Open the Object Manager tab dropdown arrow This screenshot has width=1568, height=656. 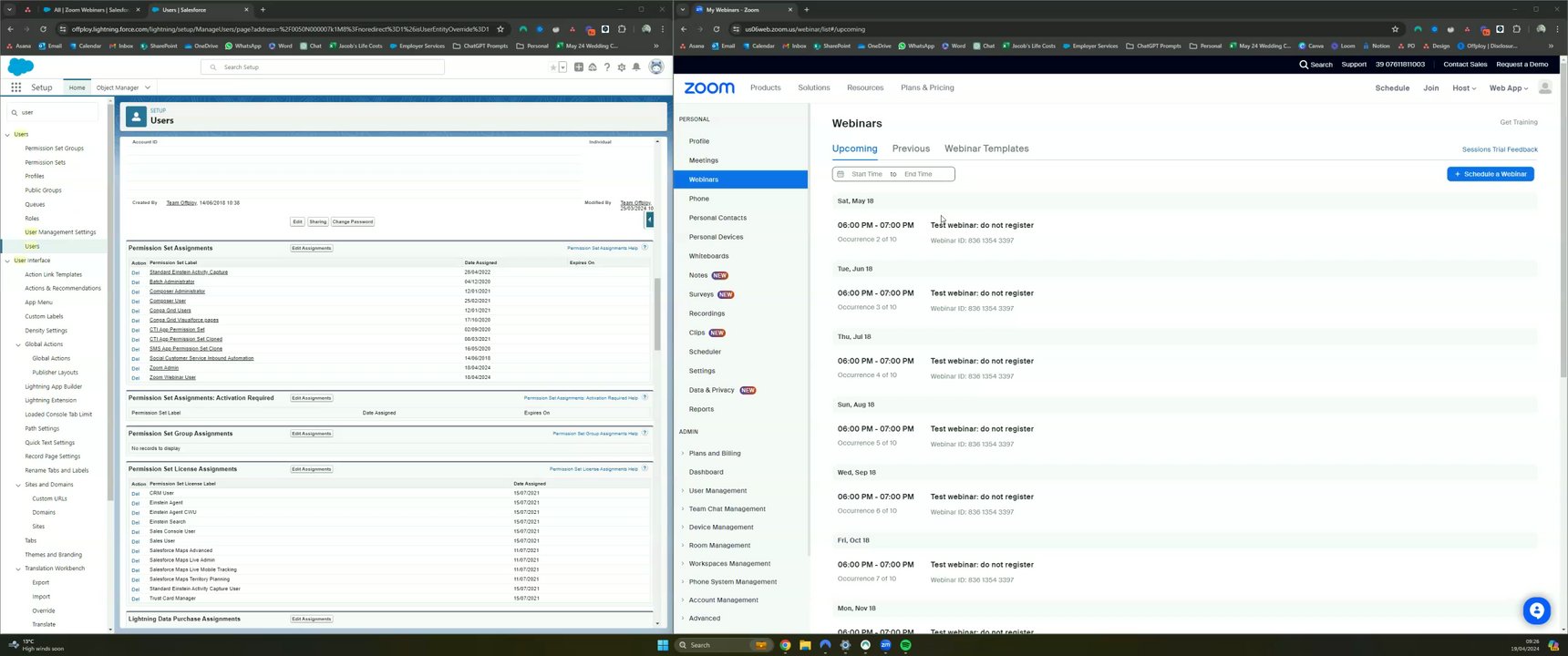pyautogui.click(x=148, y=87)
